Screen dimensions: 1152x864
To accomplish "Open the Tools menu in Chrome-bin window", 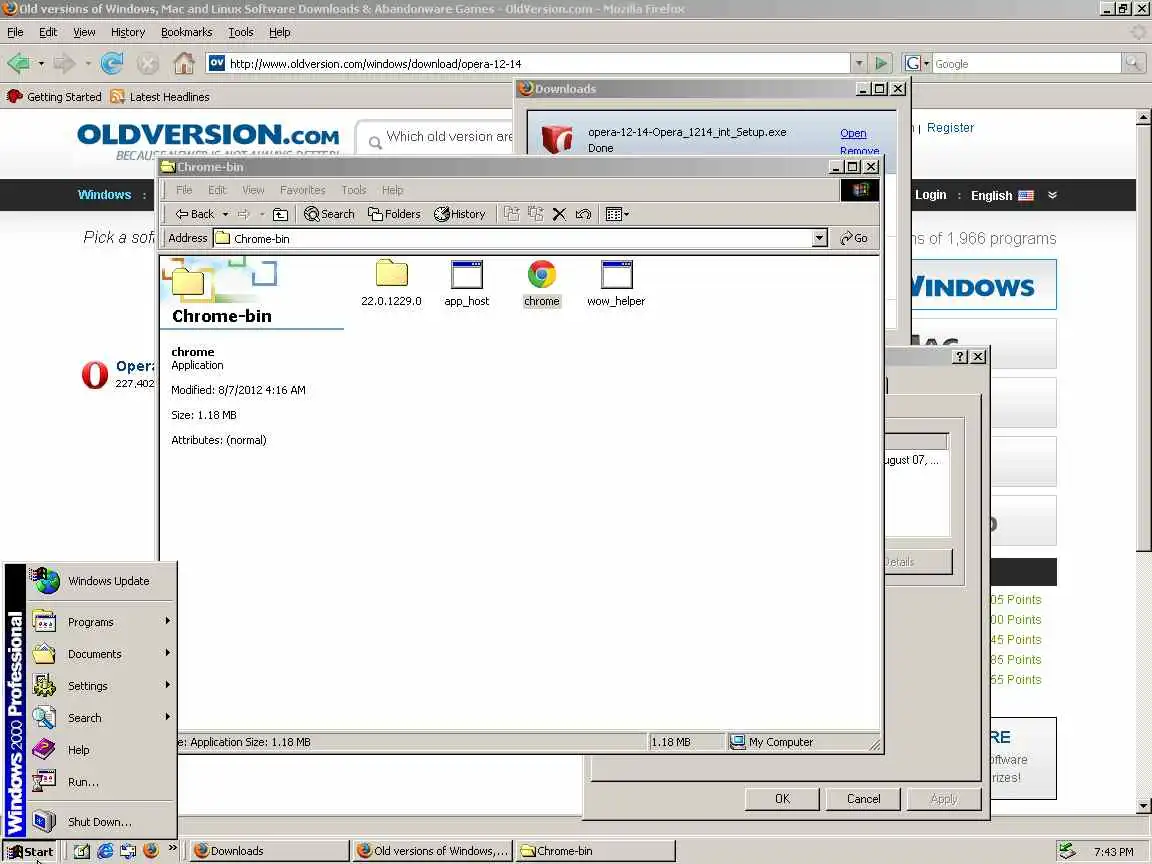I will pos(353,190).
